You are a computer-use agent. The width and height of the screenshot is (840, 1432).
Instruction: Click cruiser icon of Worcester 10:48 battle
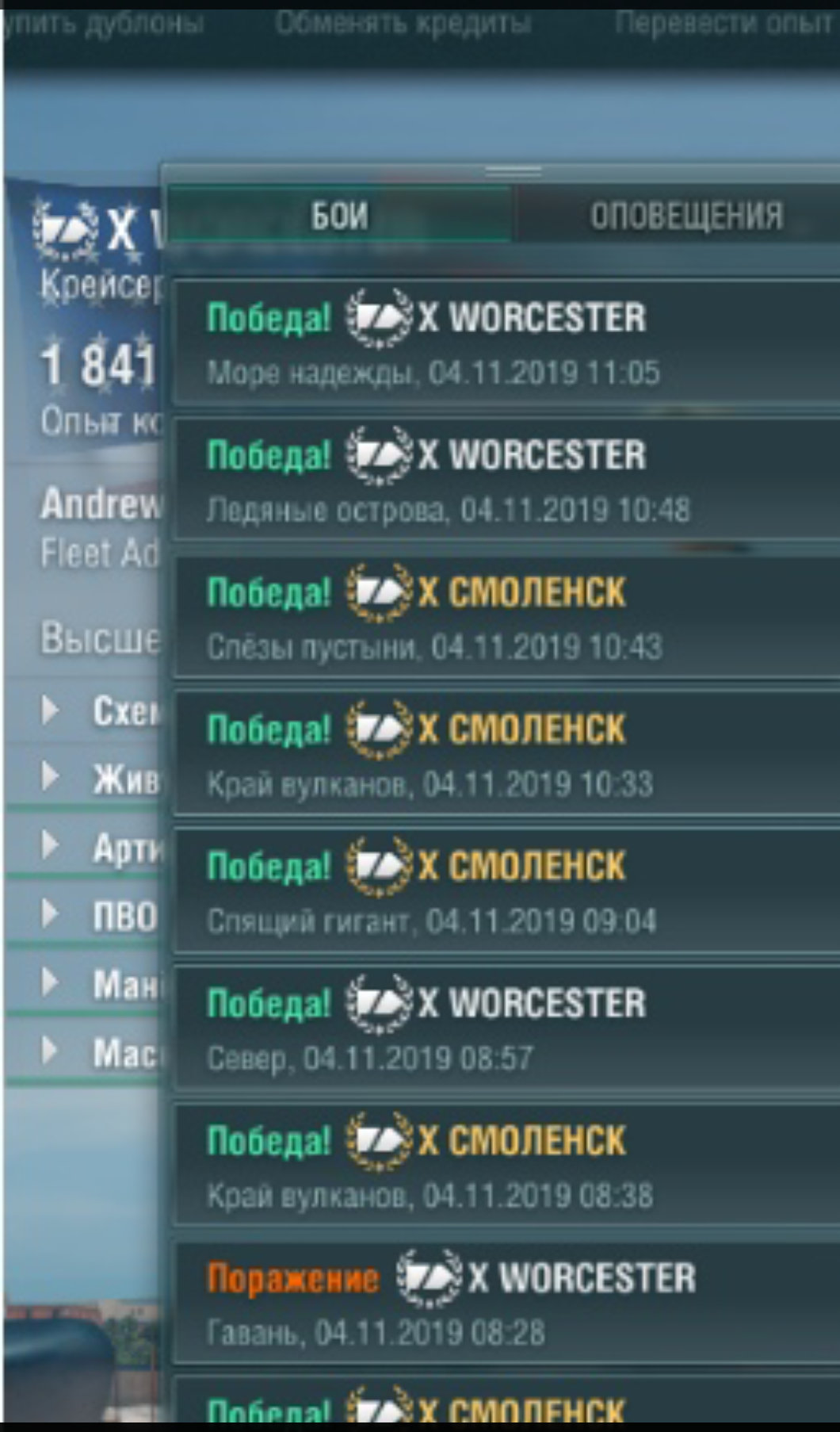tap(380, 456)
